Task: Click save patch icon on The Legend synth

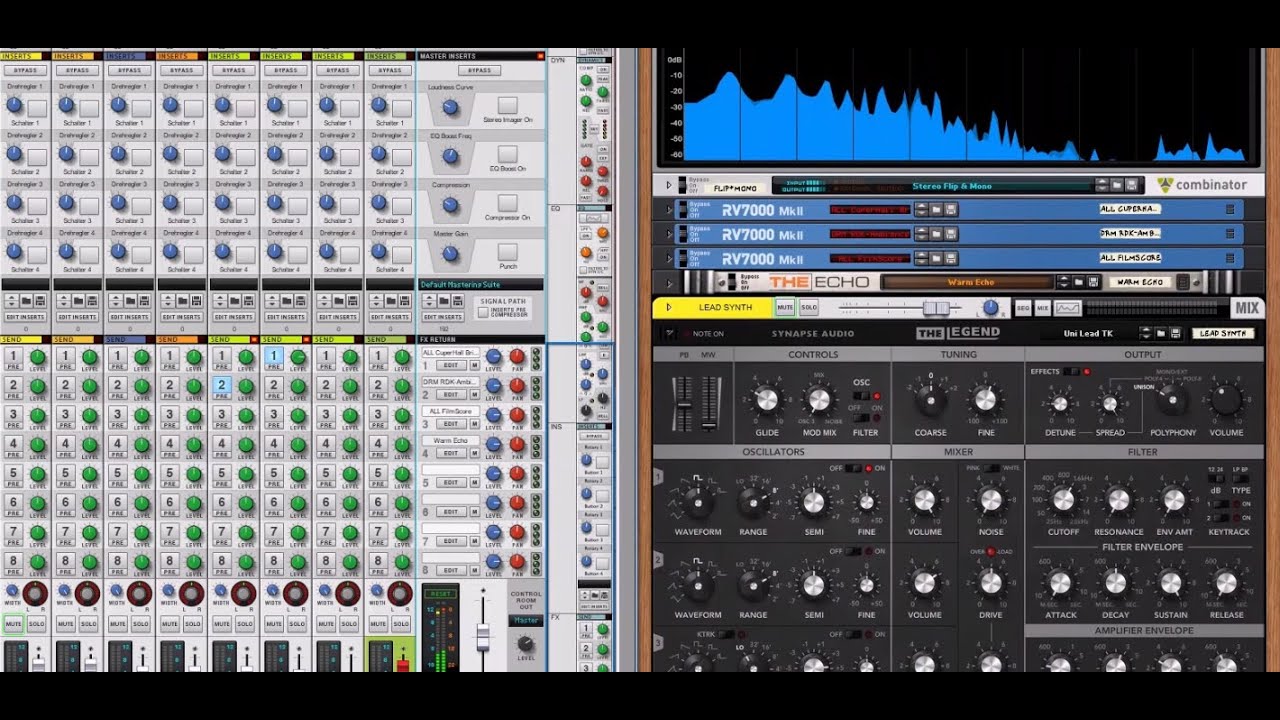Action: [x=1176, y=333]
